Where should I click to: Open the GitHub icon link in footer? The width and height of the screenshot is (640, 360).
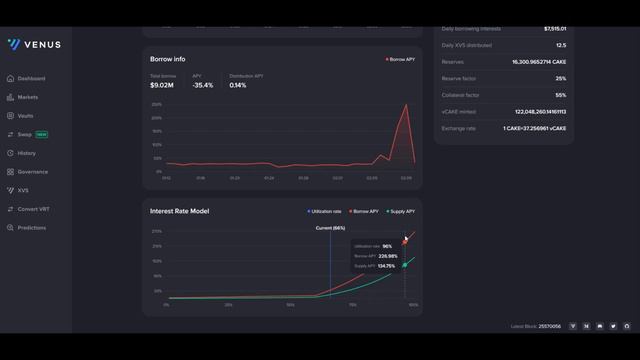click(x=627, y=326)
